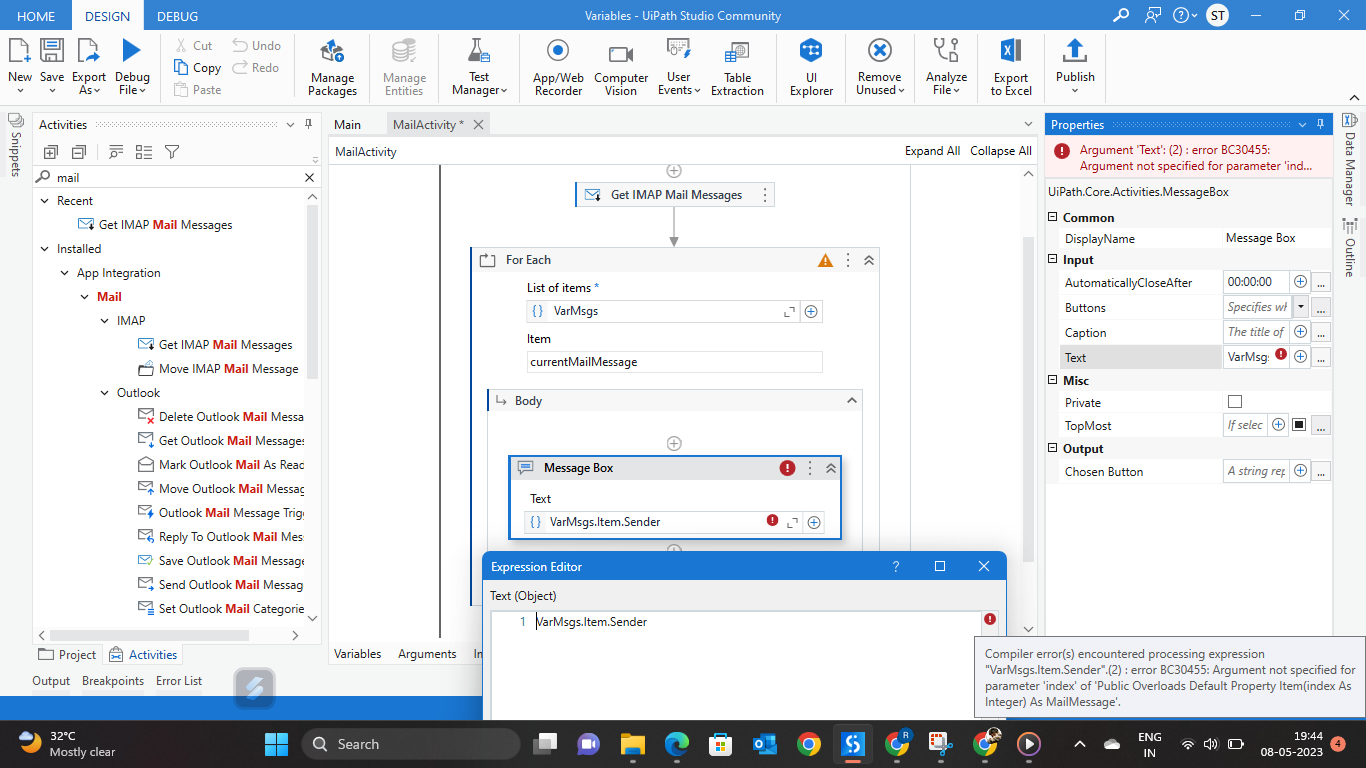Collapse the Input property group
Screen dimensions: 1366x768
point(1052,260)
